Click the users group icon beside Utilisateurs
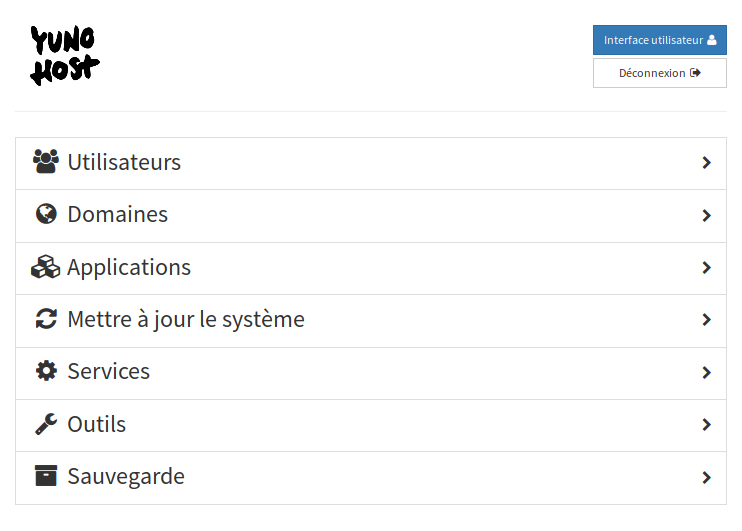 pos(46,162)
